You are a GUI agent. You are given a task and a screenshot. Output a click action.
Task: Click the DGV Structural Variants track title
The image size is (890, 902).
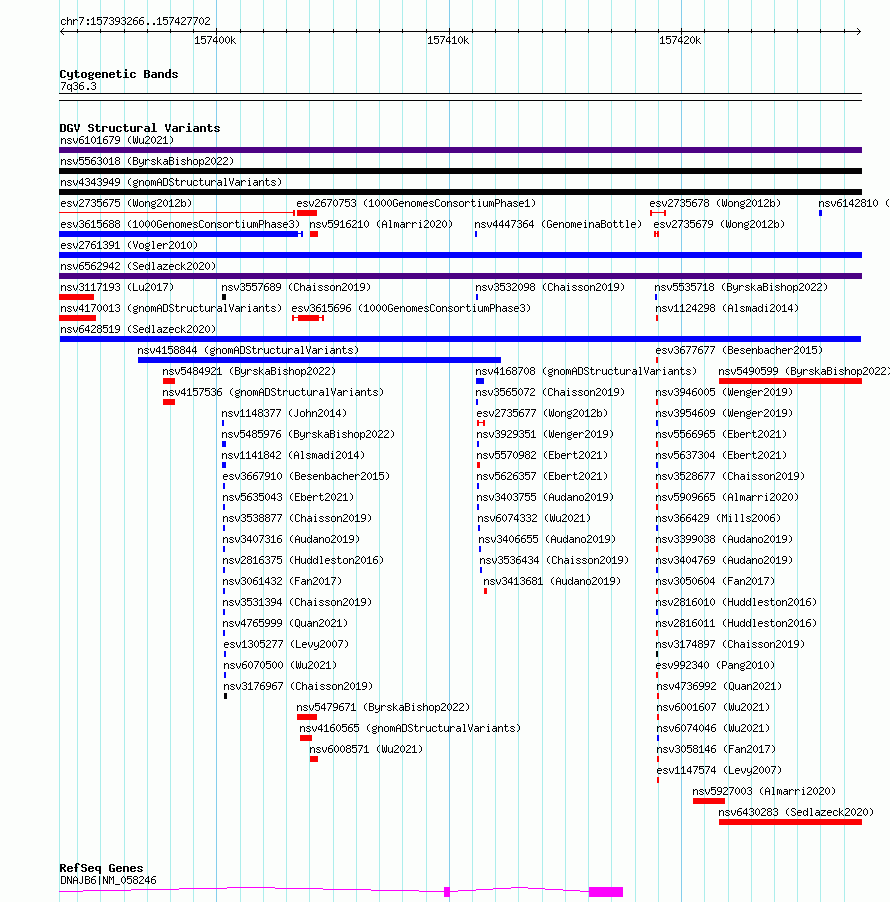[140, 128]
